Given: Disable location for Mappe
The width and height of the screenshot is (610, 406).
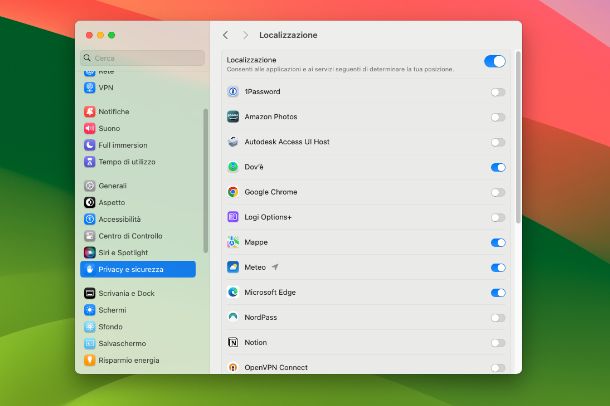Looking at the screenshot, I should click(498, 243).
